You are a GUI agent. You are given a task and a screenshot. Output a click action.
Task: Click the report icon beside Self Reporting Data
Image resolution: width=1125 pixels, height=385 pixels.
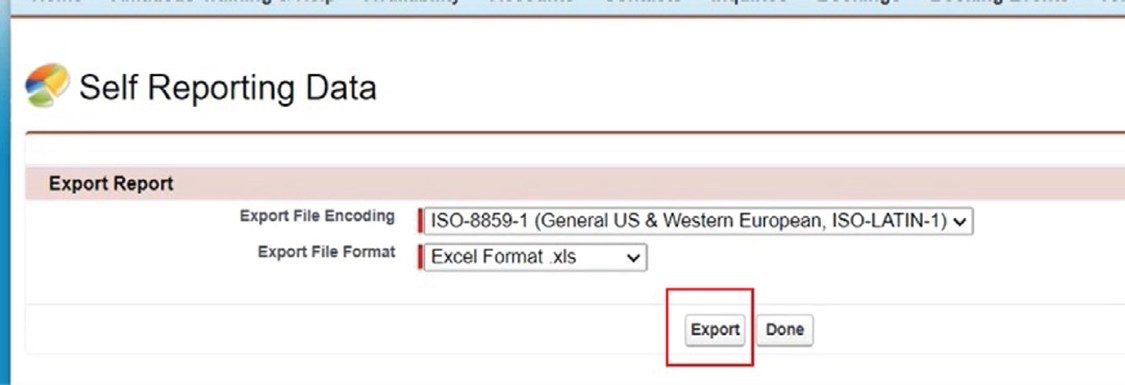tap(47, 86)
